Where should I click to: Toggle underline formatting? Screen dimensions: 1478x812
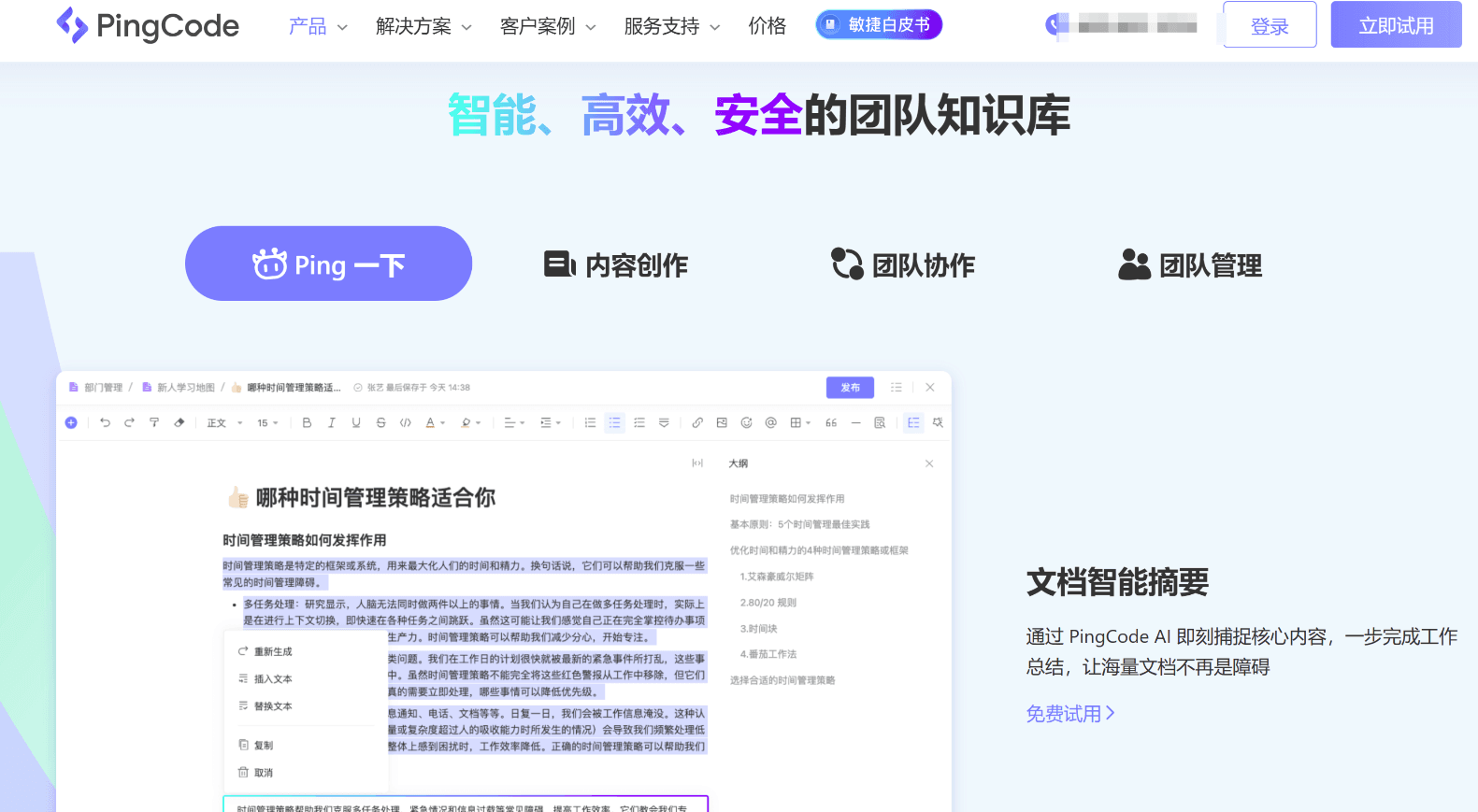coord(356,423)
